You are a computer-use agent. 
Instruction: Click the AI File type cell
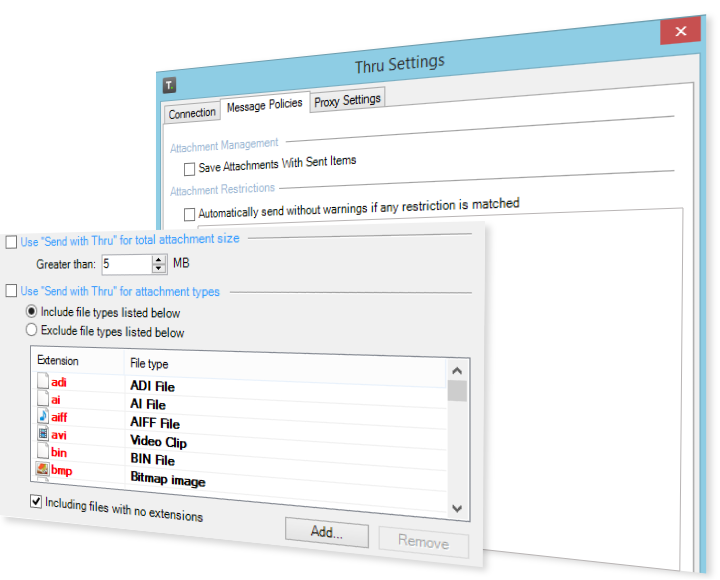[148, 404]
